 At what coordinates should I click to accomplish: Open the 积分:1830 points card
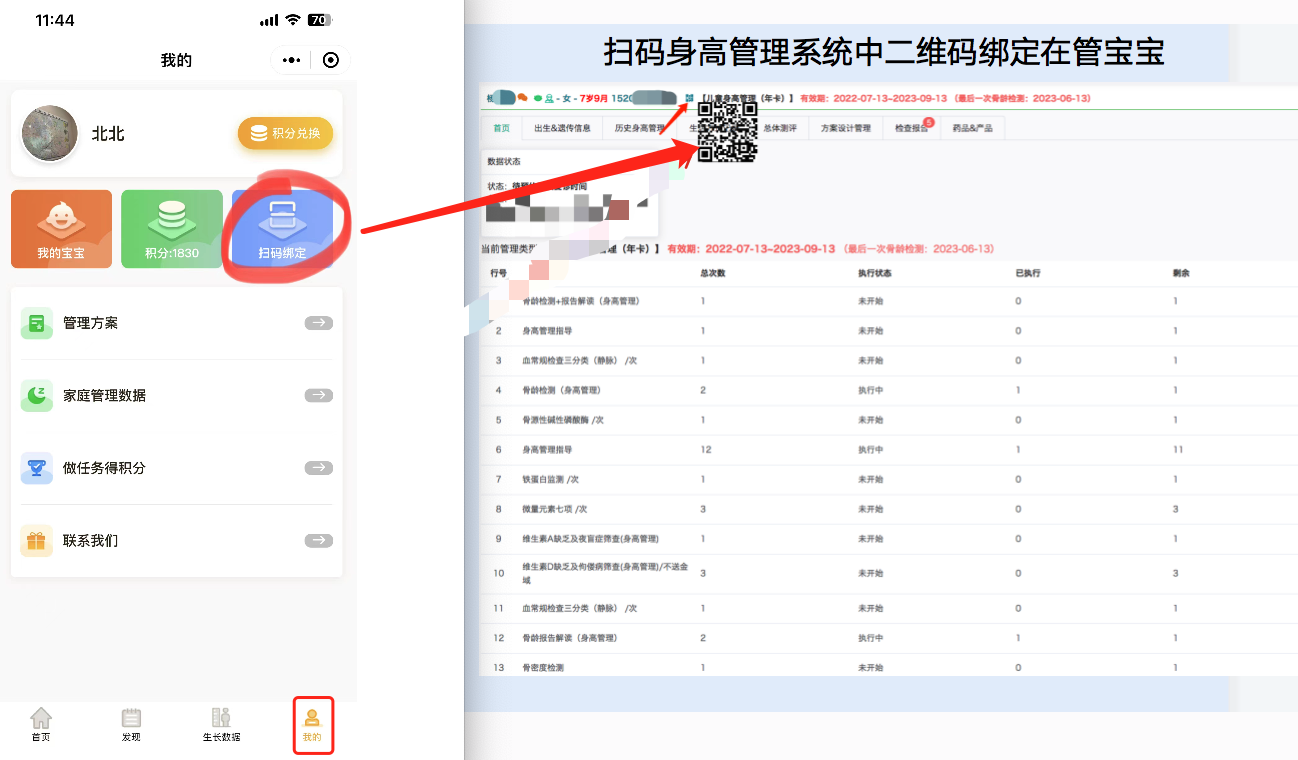[x=172, y=229]
